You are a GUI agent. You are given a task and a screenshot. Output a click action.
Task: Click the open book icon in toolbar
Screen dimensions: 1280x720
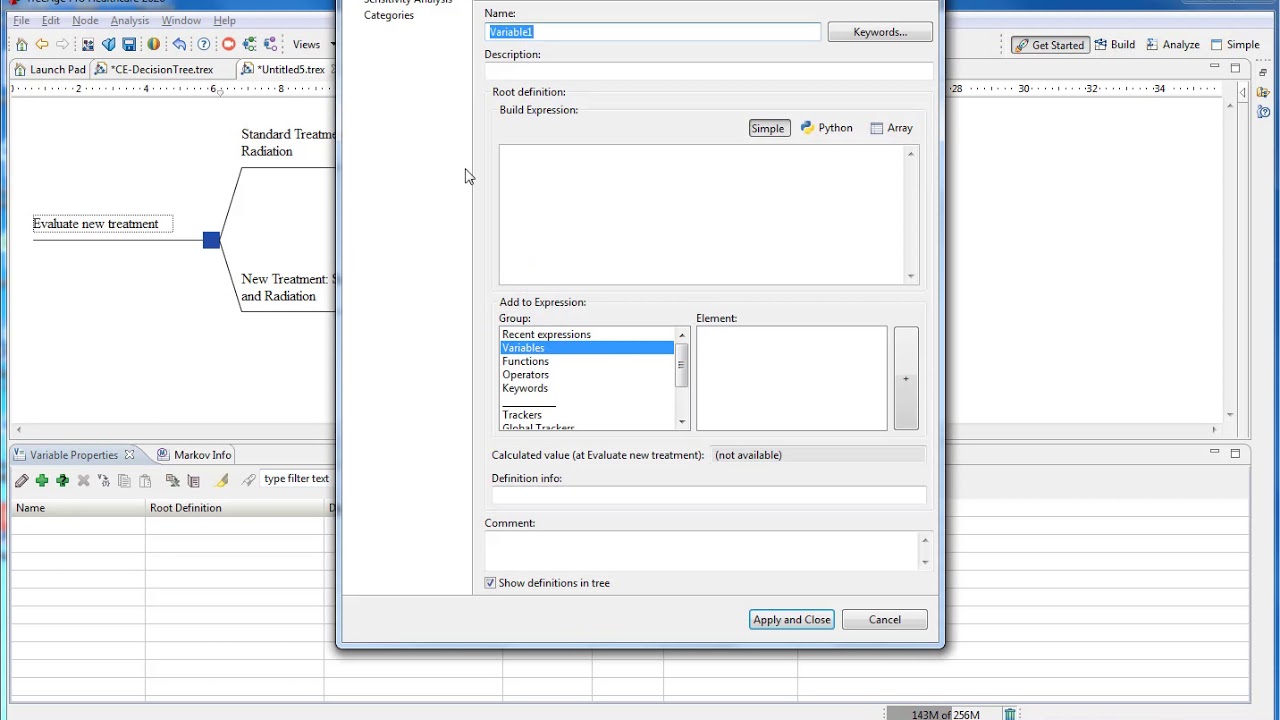tap(108, 44)
